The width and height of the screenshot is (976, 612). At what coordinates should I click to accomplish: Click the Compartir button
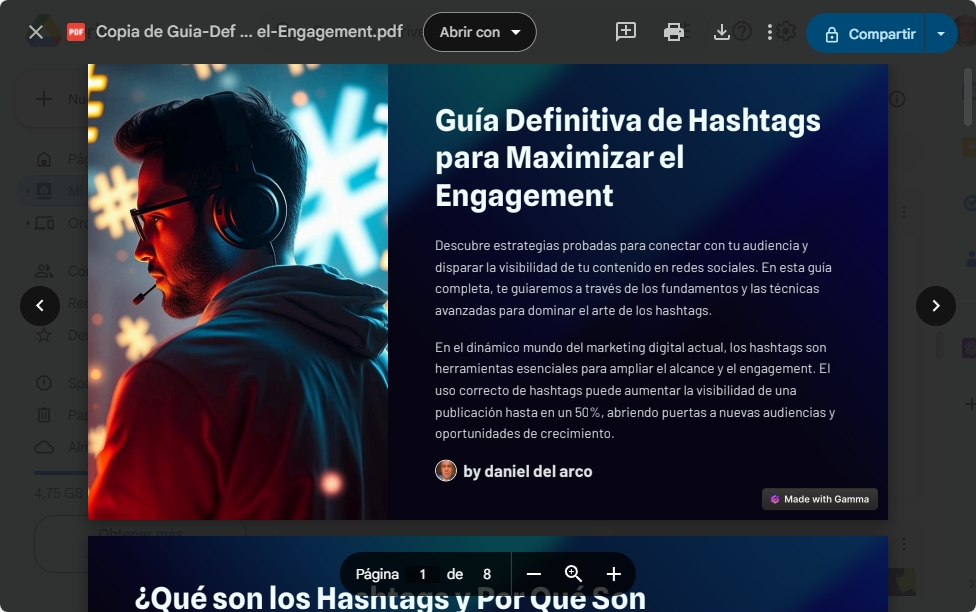(868, 34)
